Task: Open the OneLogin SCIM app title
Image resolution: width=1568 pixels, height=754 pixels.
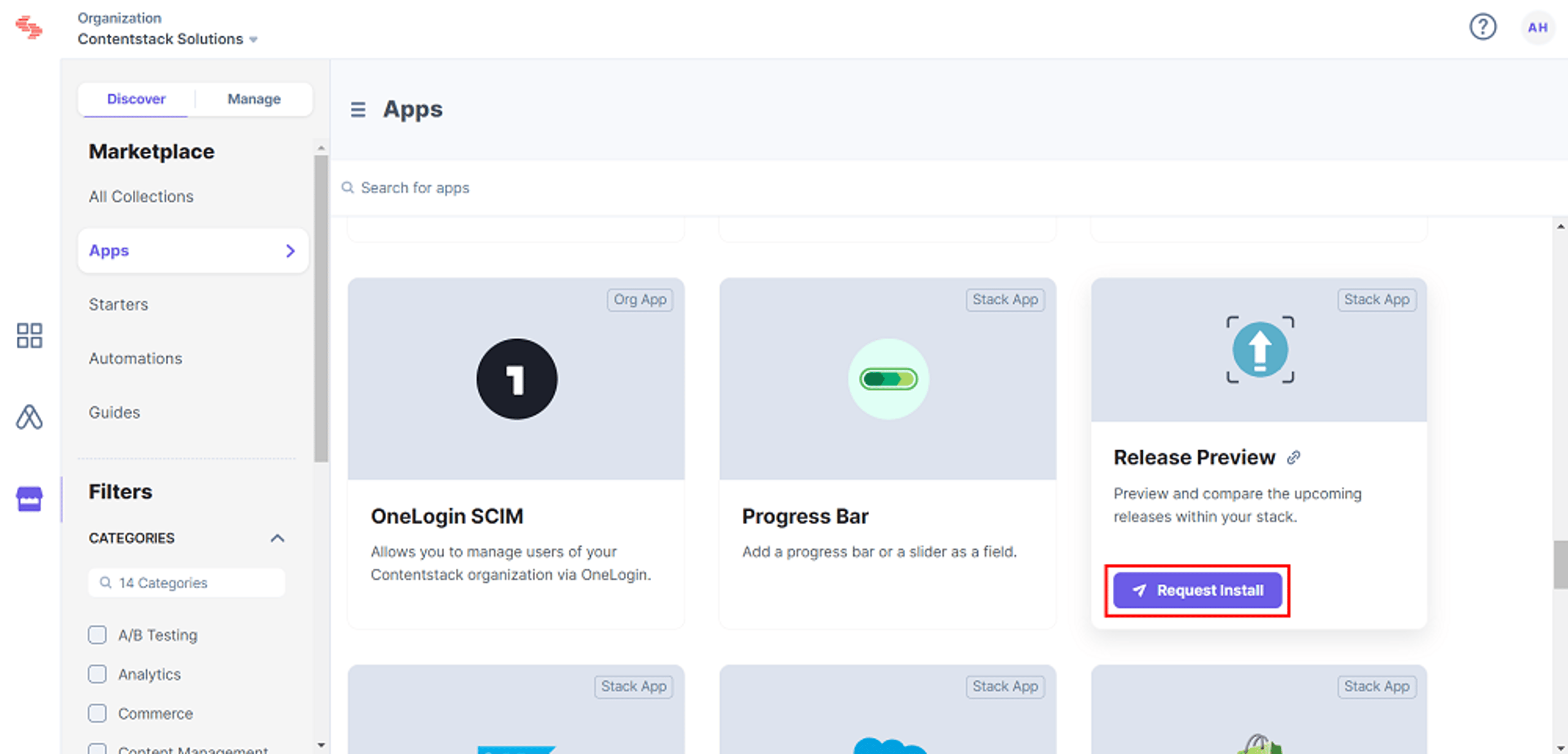Action: (447, 516)
